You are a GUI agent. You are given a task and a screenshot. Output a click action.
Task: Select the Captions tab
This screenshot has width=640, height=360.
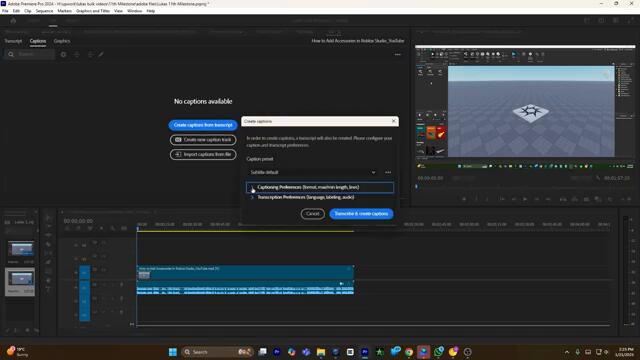[38, 41]
